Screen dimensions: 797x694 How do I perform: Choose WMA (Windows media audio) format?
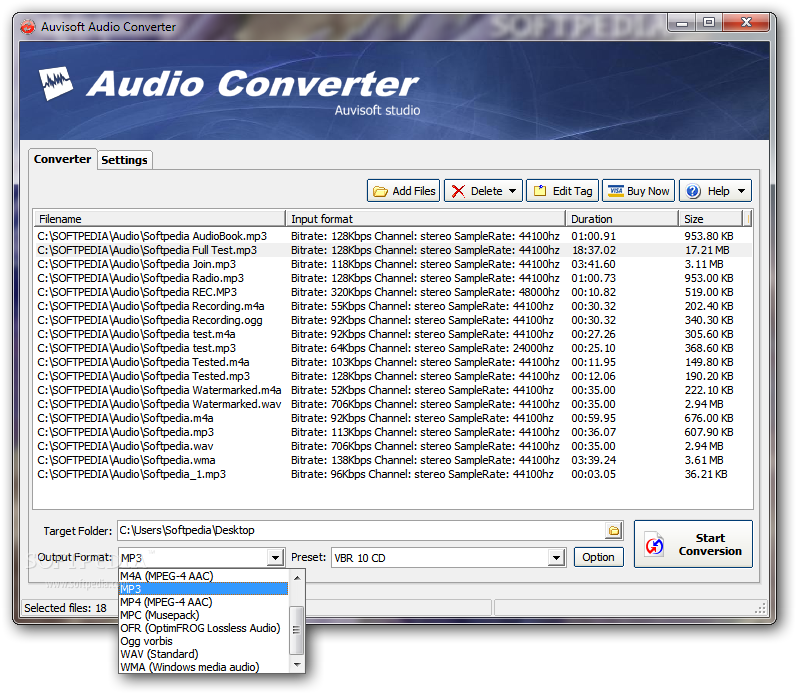coord(203,667)
